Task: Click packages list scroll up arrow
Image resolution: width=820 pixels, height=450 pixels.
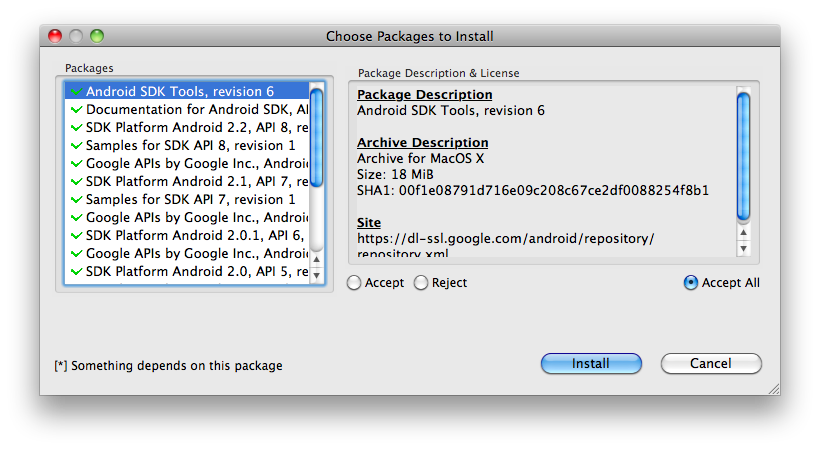Action: tap(317, 258)
